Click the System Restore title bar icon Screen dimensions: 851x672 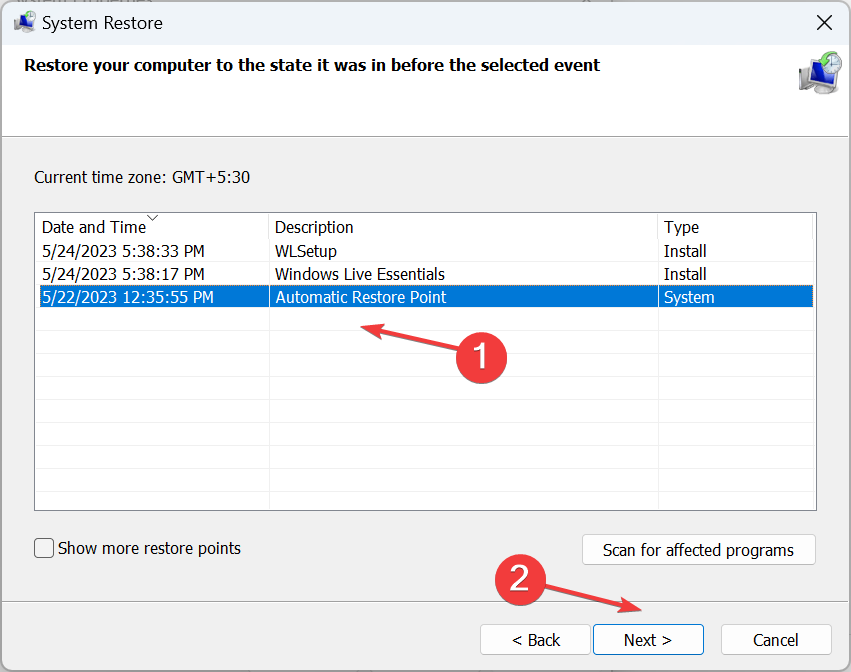[24, 23]
